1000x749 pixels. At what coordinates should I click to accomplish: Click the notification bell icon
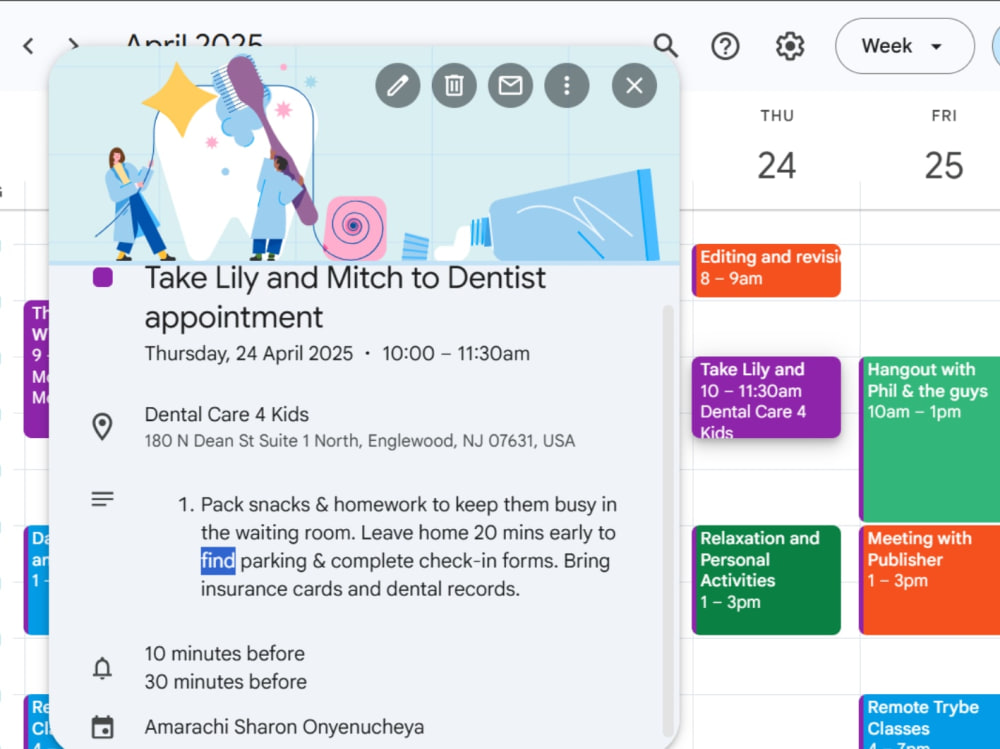(x=102, y=668)
